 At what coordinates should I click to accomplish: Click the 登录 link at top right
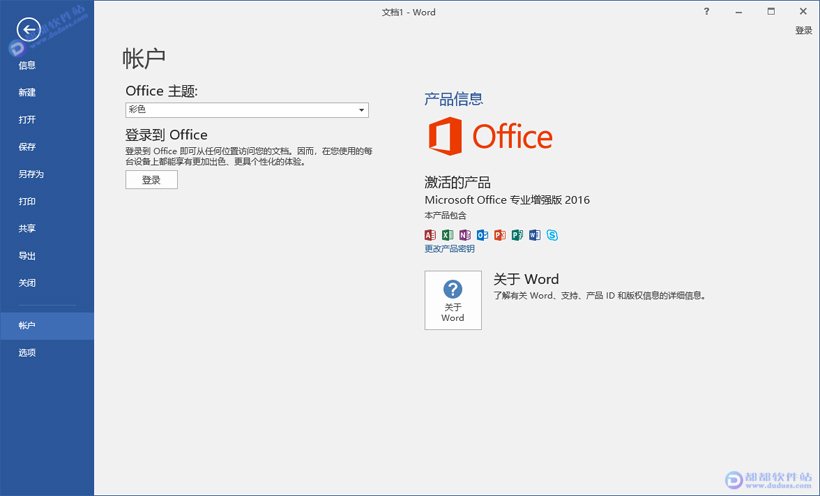tap(803, 30)
